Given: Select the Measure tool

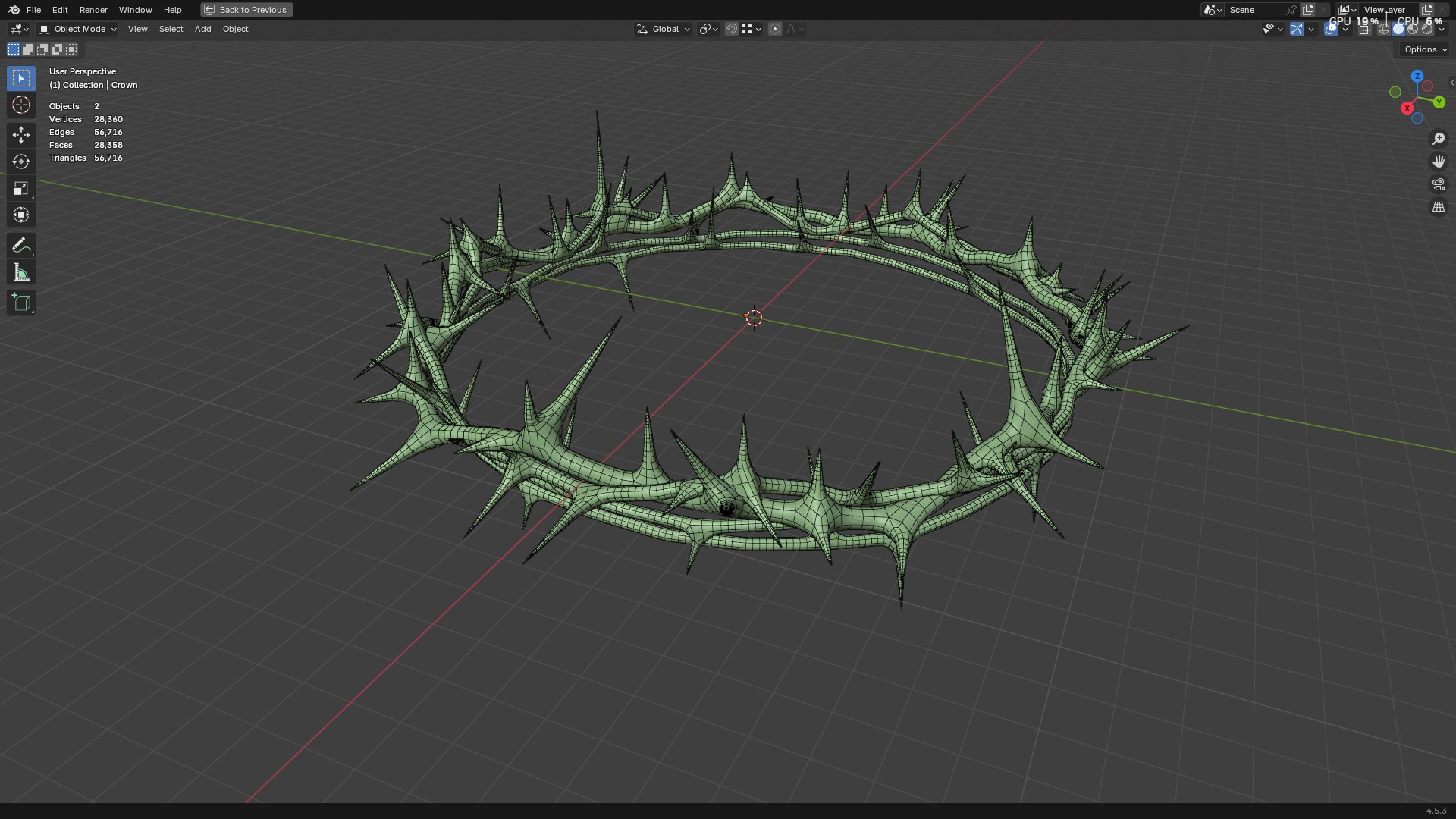Looking at the screenshot, I should (x=21, y=272).
